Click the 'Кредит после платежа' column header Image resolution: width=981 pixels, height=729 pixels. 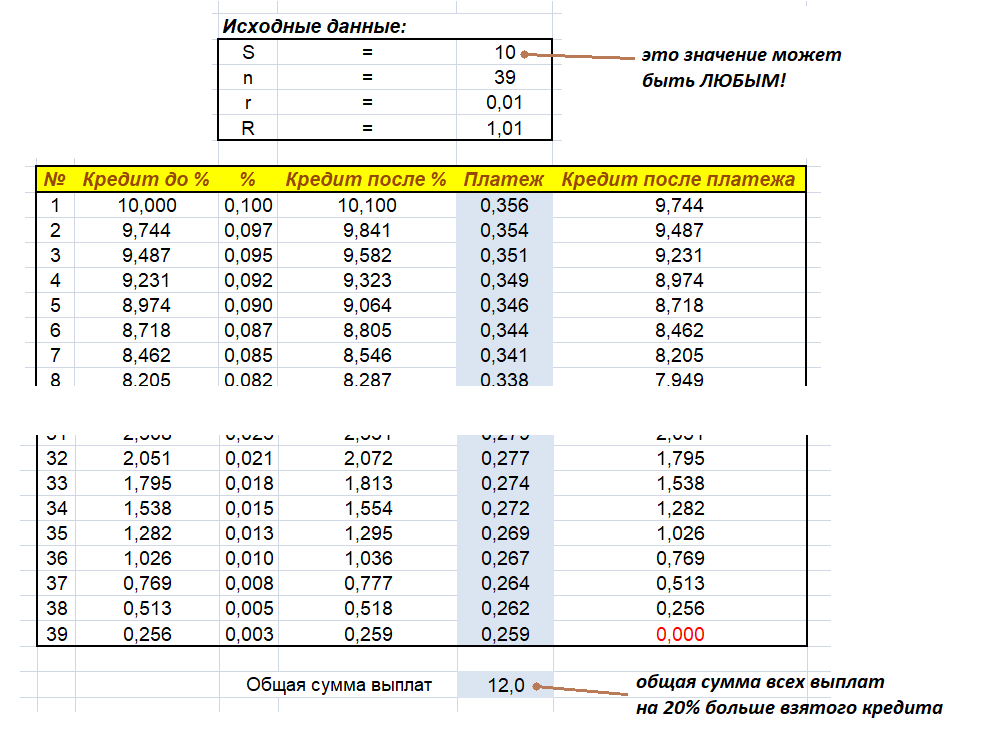click(679, 180)
